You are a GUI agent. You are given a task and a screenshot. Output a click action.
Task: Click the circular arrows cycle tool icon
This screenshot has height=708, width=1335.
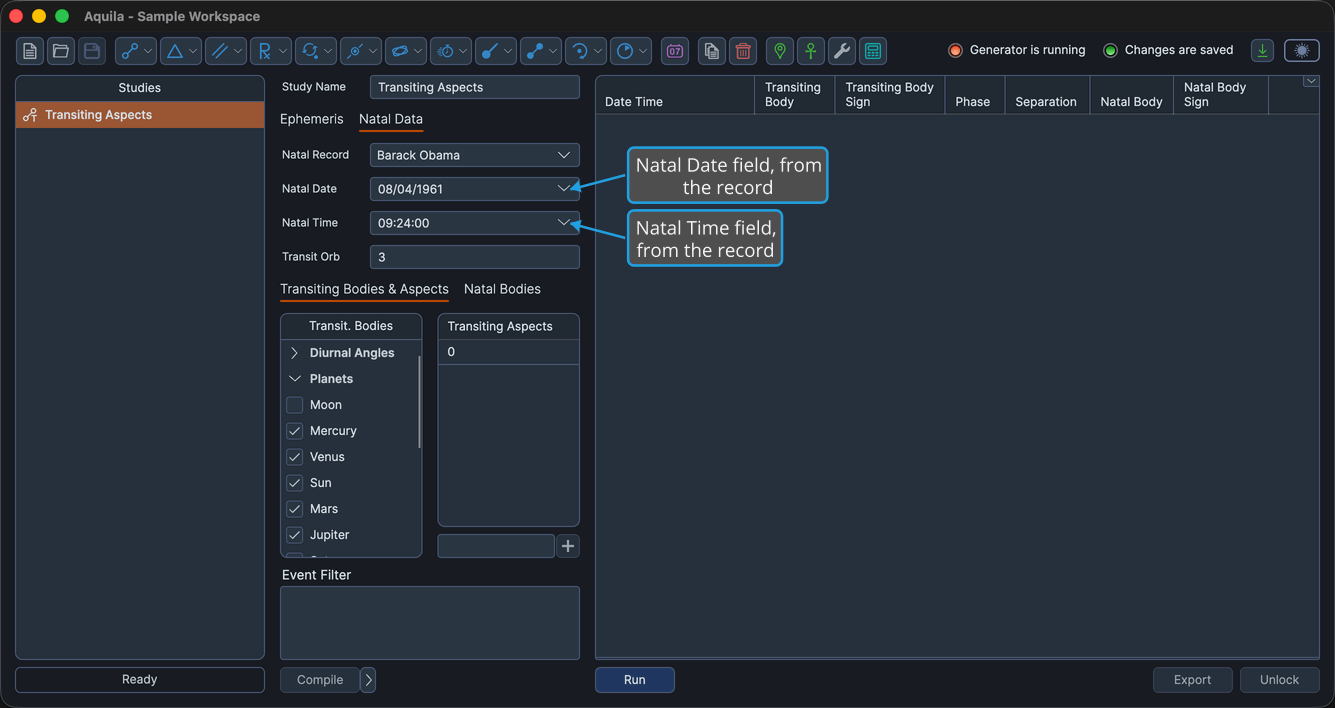point(310,51)
